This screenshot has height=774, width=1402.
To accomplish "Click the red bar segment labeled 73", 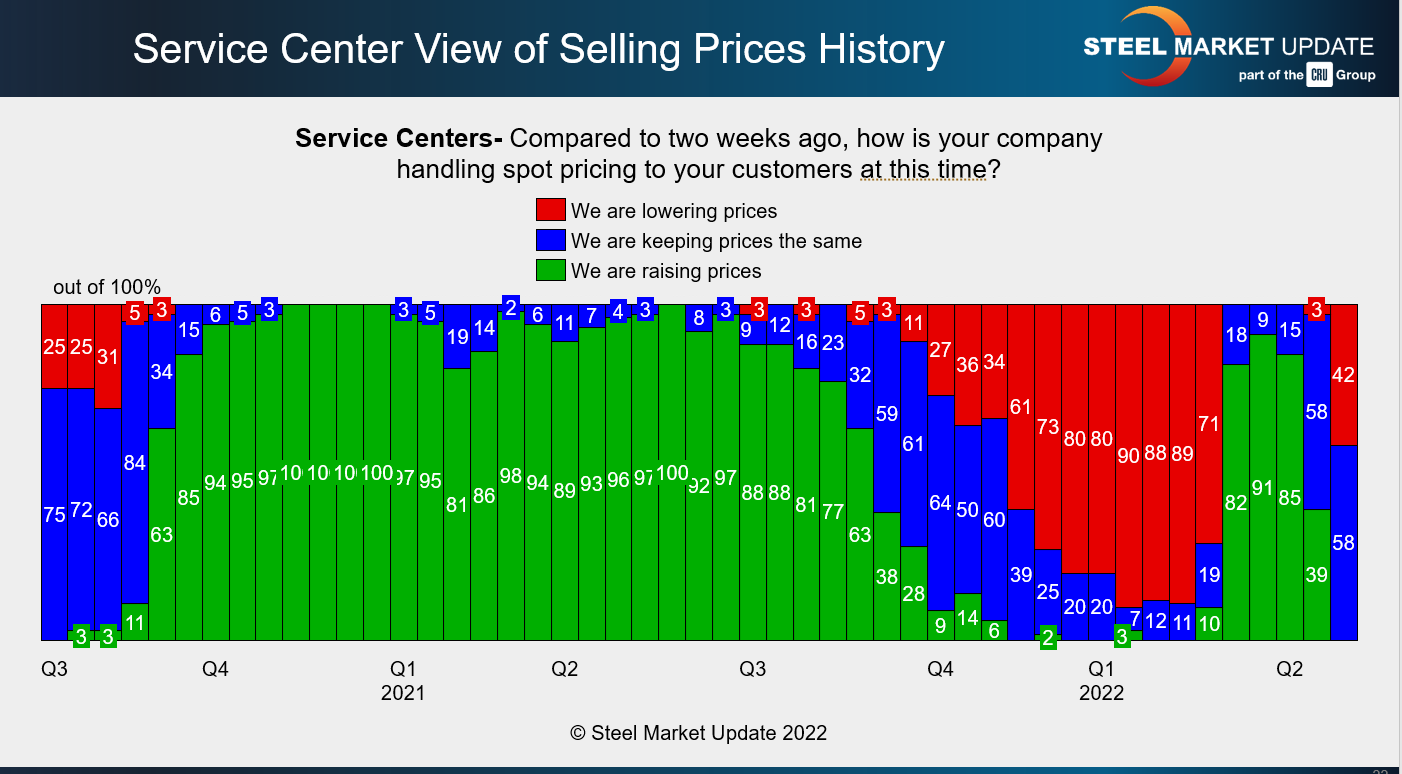I will coord(1048,427).
